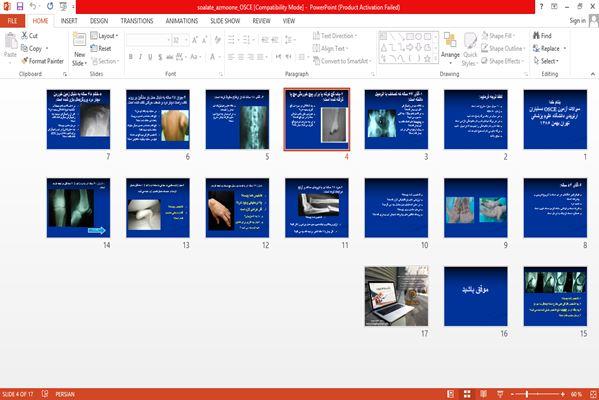Start Slide Show from status bar icon
This screenshot has height=400, width=599.
pos(500,394)
